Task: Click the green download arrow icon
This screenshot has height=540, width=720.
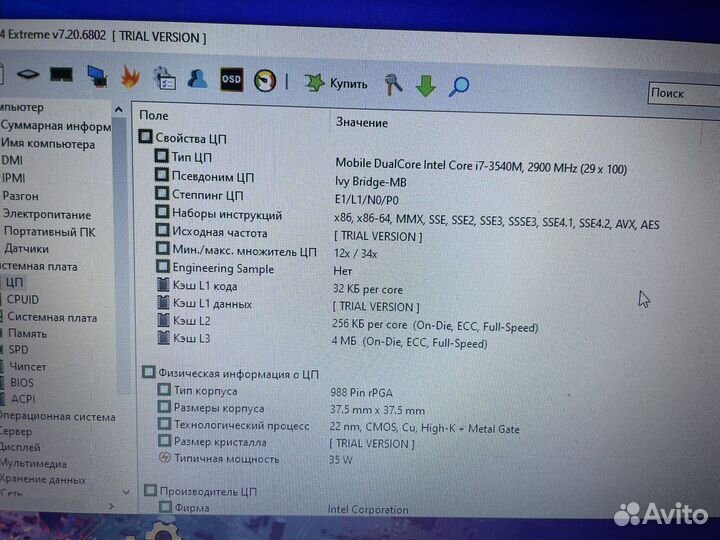Action: point(426,86)
